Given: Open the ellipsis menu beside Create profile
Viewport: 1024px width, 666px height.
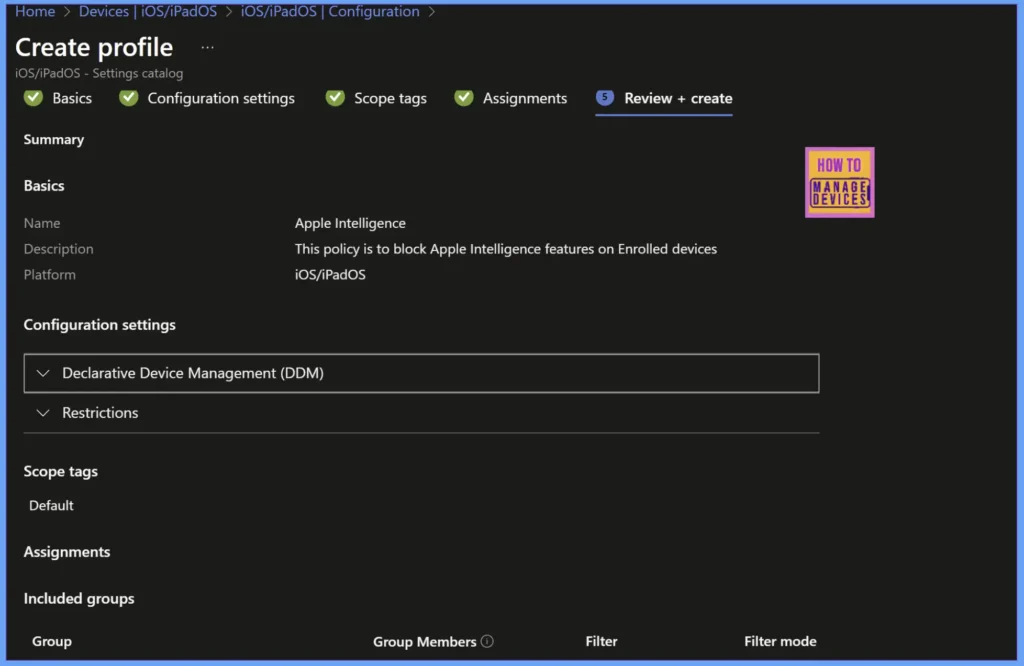Looking at the screenshot, I should [207, 48].
